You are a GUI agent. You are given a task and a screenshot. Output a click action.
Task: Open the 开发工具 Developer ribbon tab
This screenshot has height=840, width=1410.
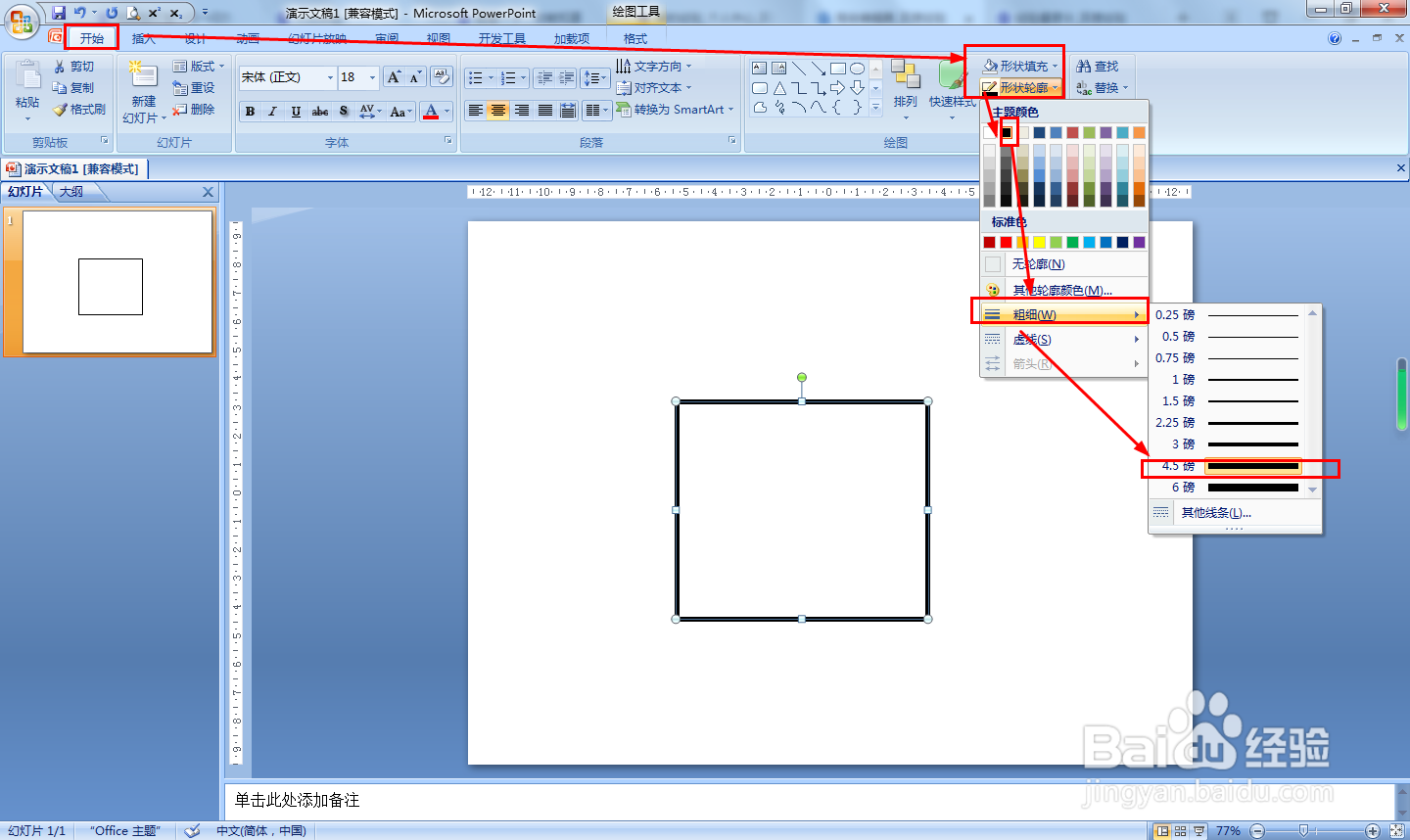click(502, 39)
